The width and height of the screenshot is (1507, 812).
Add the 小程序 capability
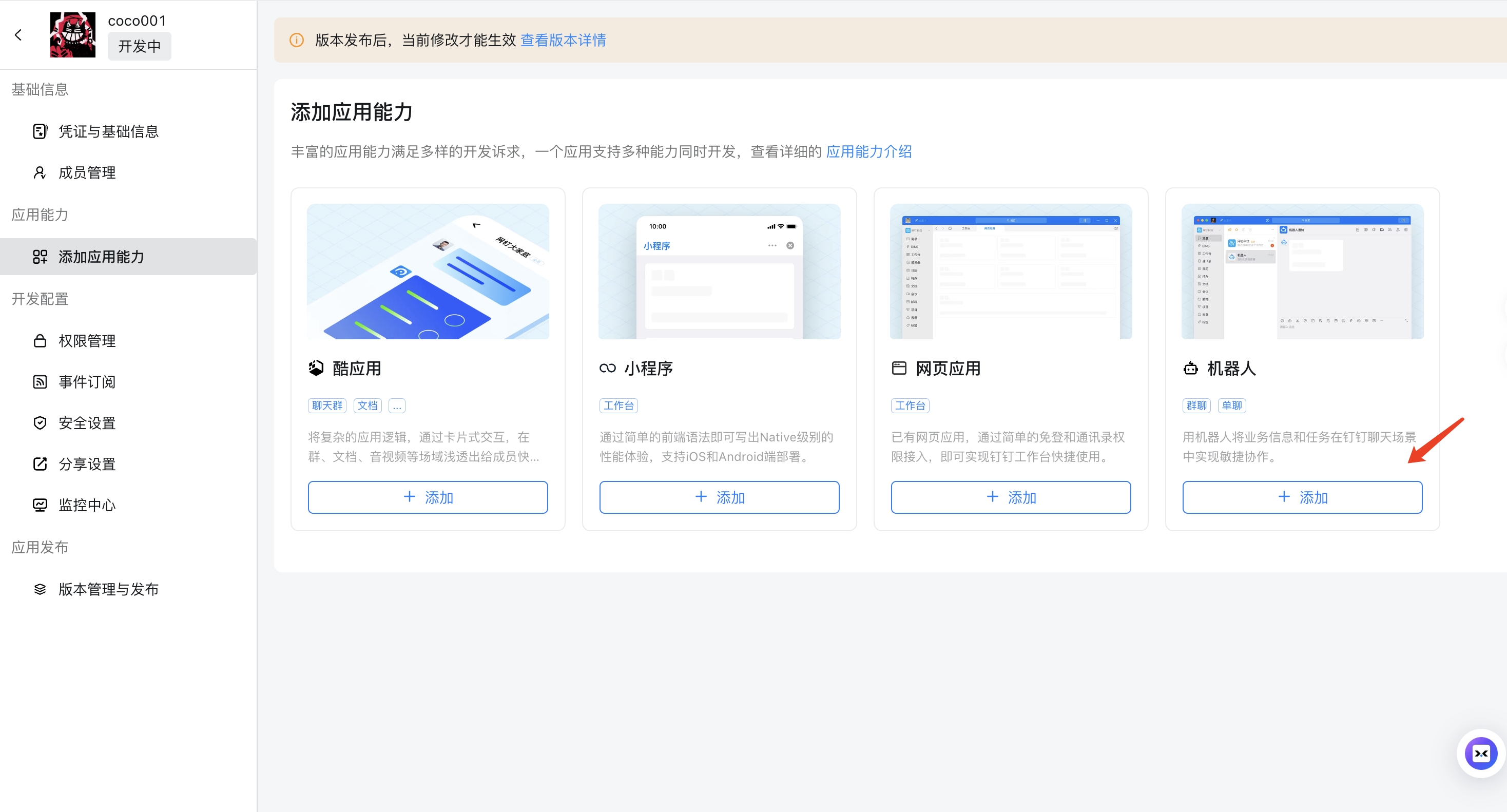(719, 497)
